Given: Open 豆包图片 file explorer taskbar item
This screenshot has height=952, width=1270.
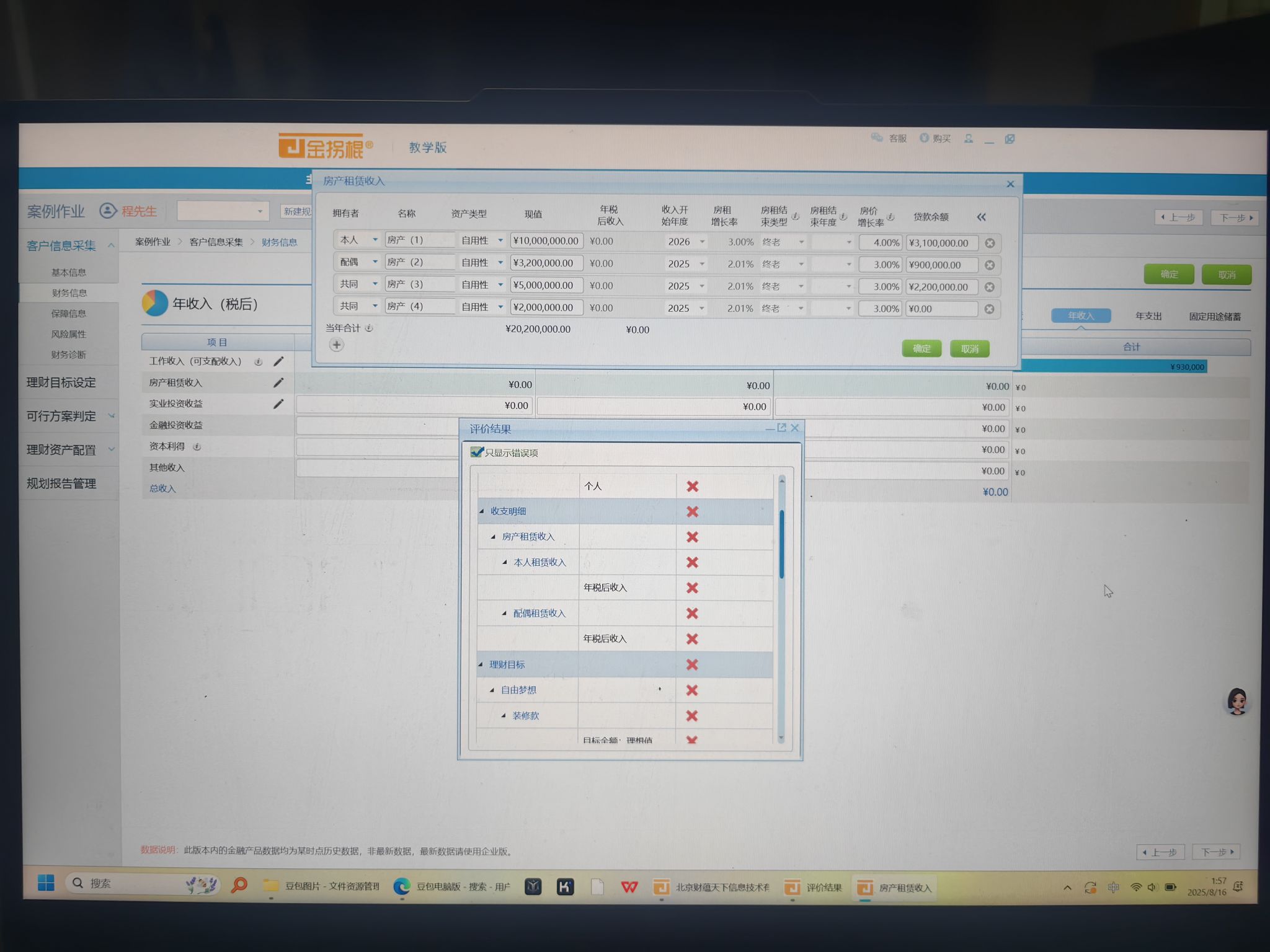Looking at the screenshot, I should point(321,886).
